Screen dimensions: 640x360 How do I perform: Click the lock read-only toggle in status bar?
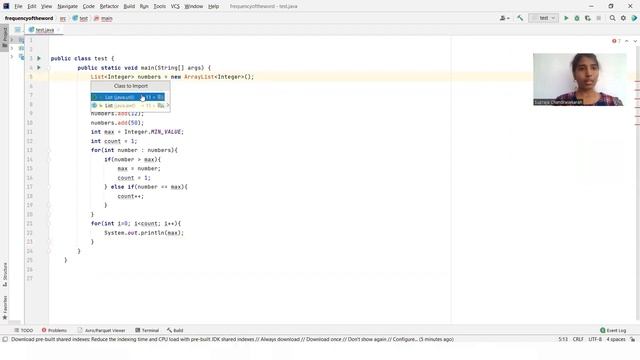click(x=632, y=339)
